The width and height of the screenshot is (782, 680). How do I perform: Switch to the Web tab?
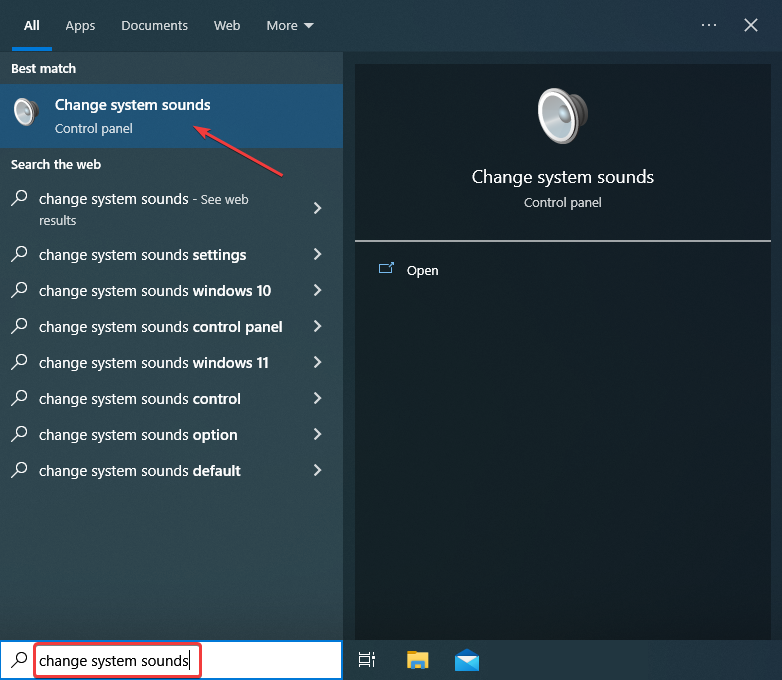(227, 25)
